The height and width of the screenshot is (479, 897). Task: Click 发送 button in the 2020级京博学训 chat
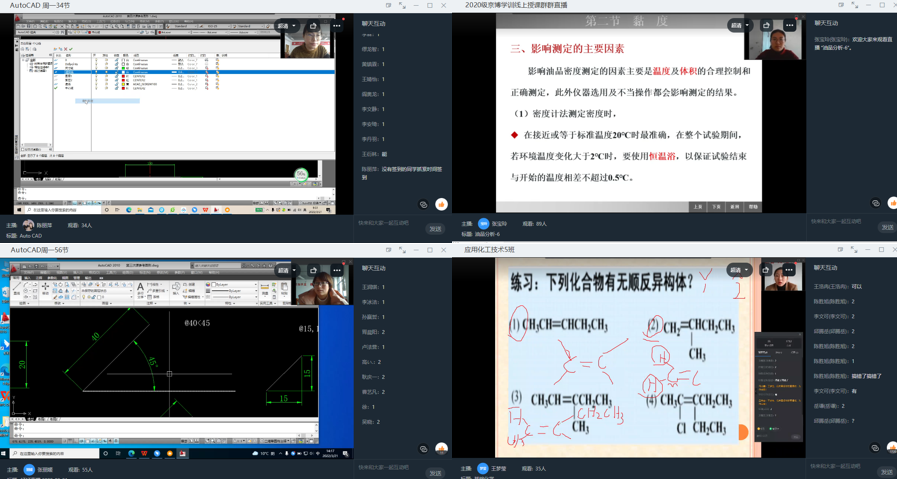(x=886, y=228)
